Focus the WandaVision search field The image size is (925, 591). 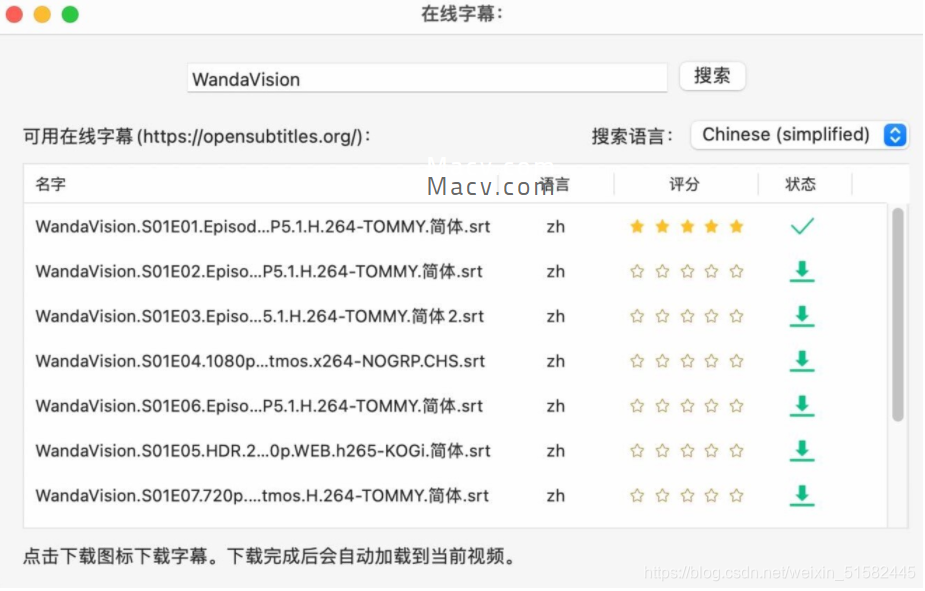427,78
